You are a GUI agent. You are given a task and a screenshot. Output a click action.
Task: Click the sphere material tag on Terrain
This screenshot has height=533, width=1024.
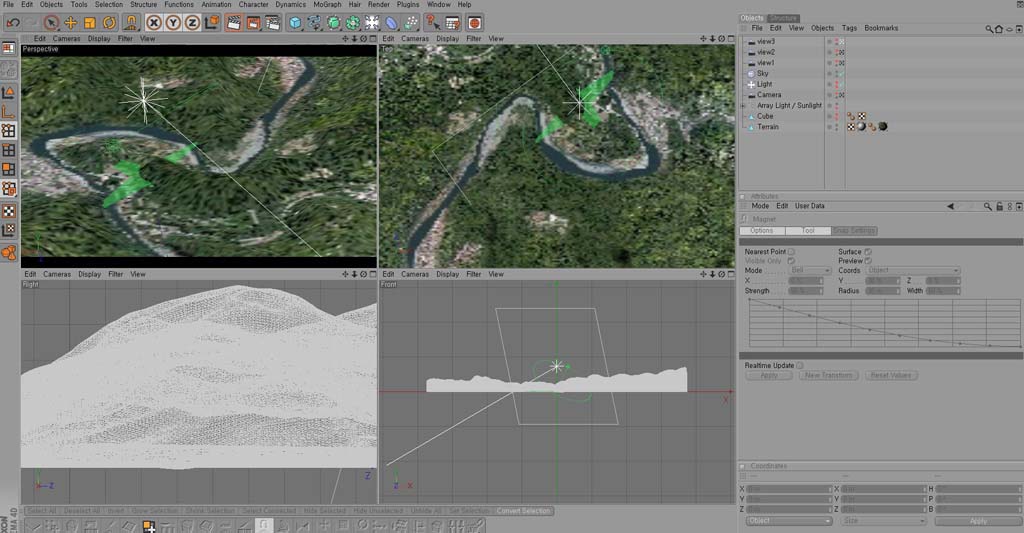pos(861,127)
